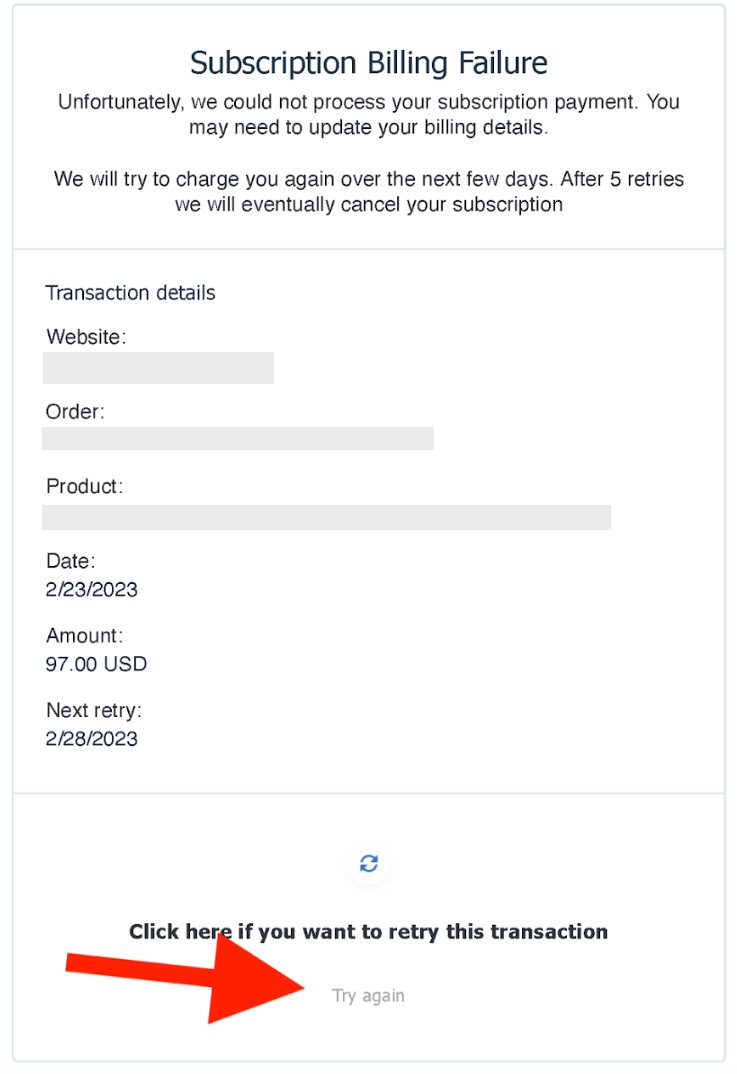Click the Subscription Billing Failure heading
The width and height of the screenshot is (737, 1074).
tap(368, 63)
